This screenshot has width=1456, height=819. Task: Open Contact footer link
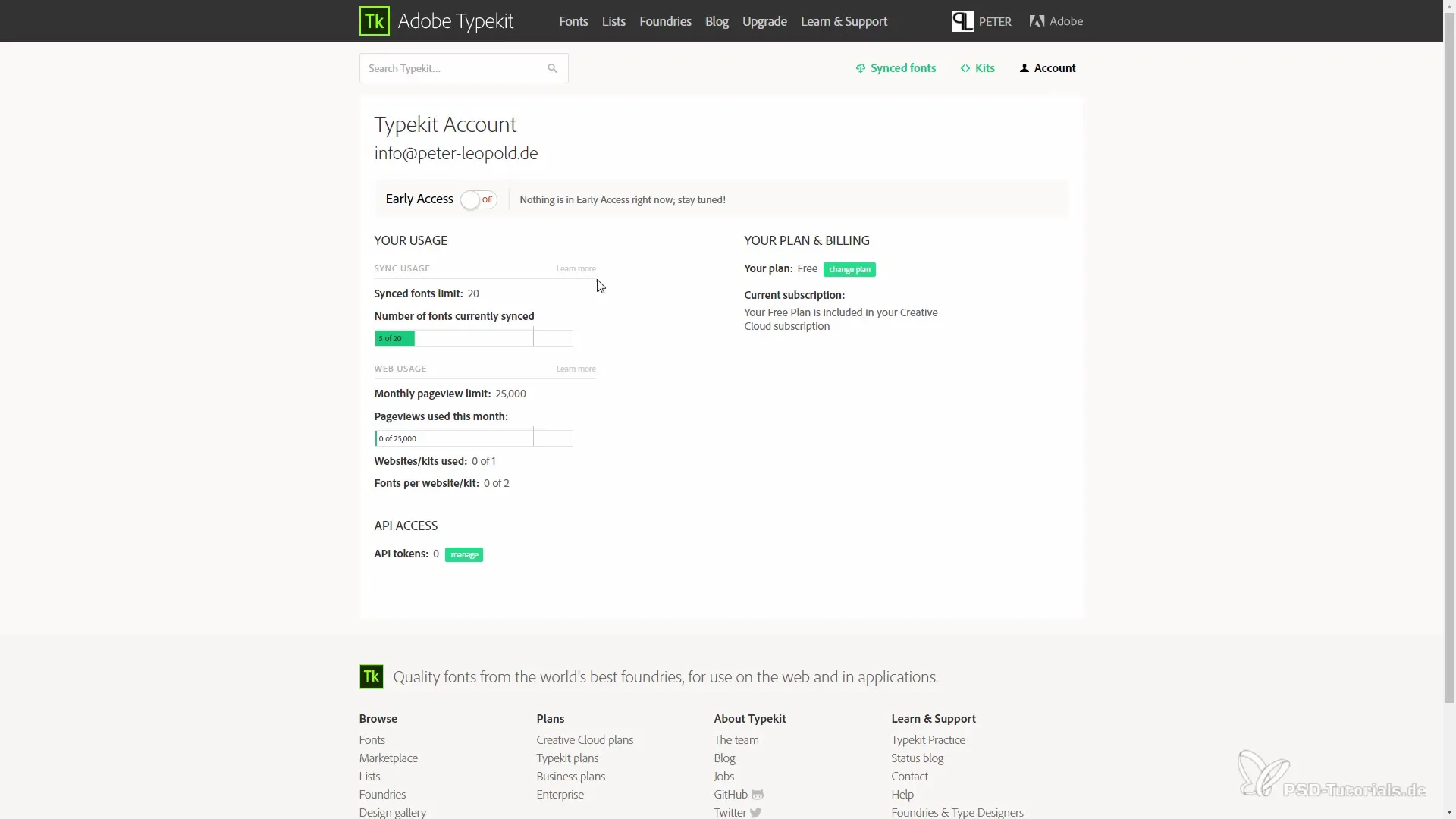pos(909,777)
